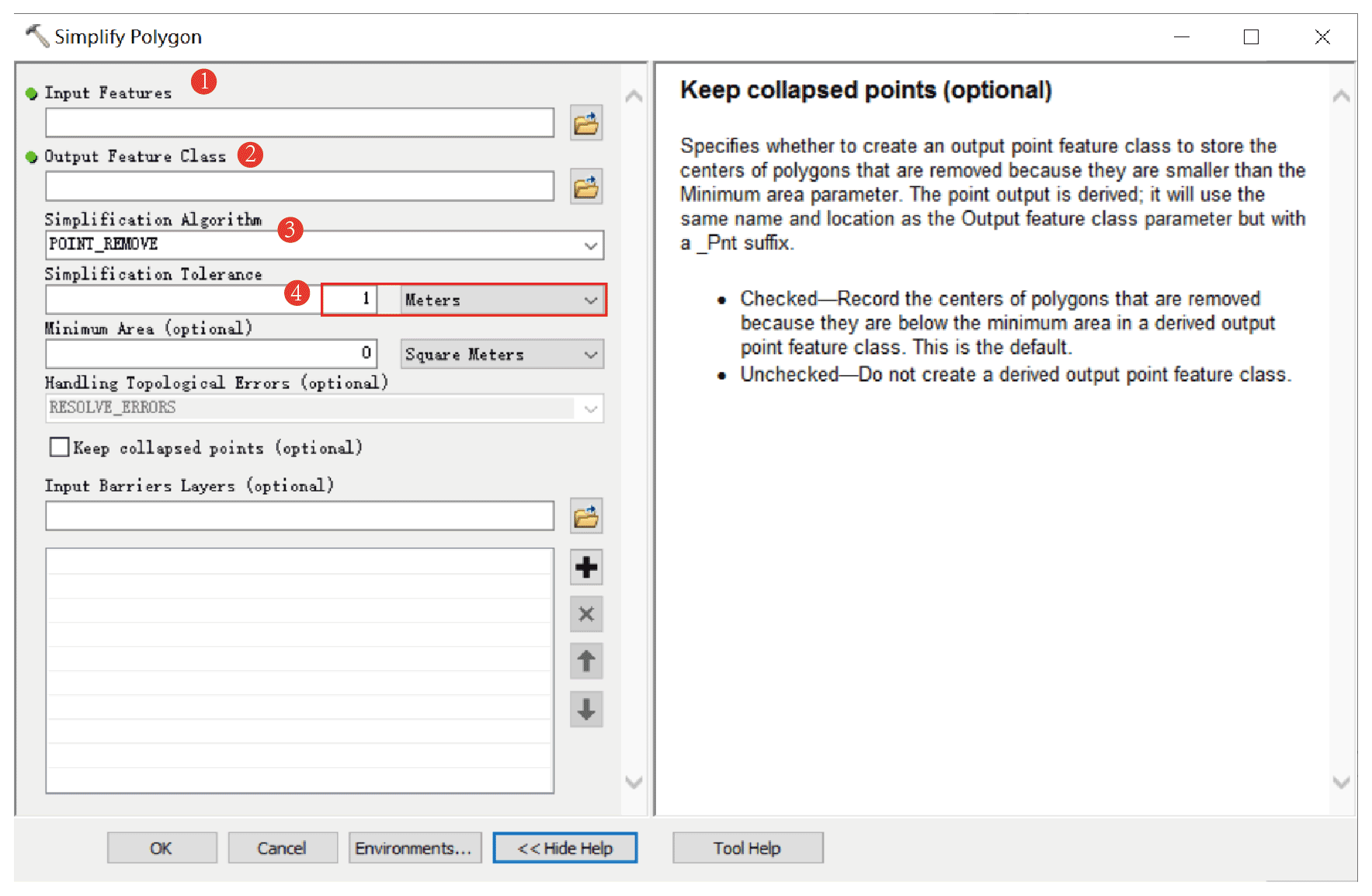Screen dimensions: 1372x896
Task: Click the plus icon to add barrier layer
Action: (x=585, y=568)
